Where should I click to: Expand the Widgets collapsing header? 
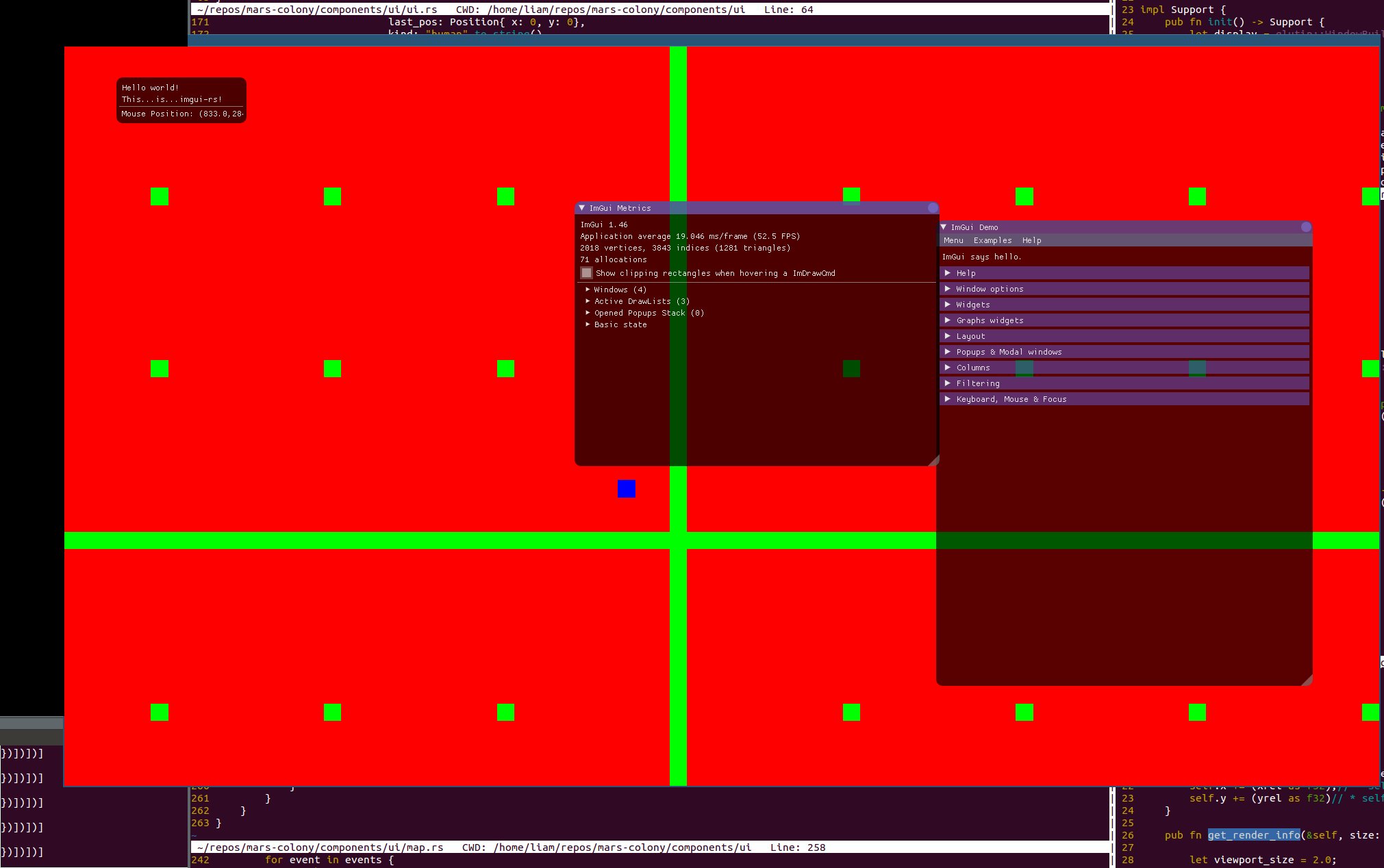click(972, 305)
